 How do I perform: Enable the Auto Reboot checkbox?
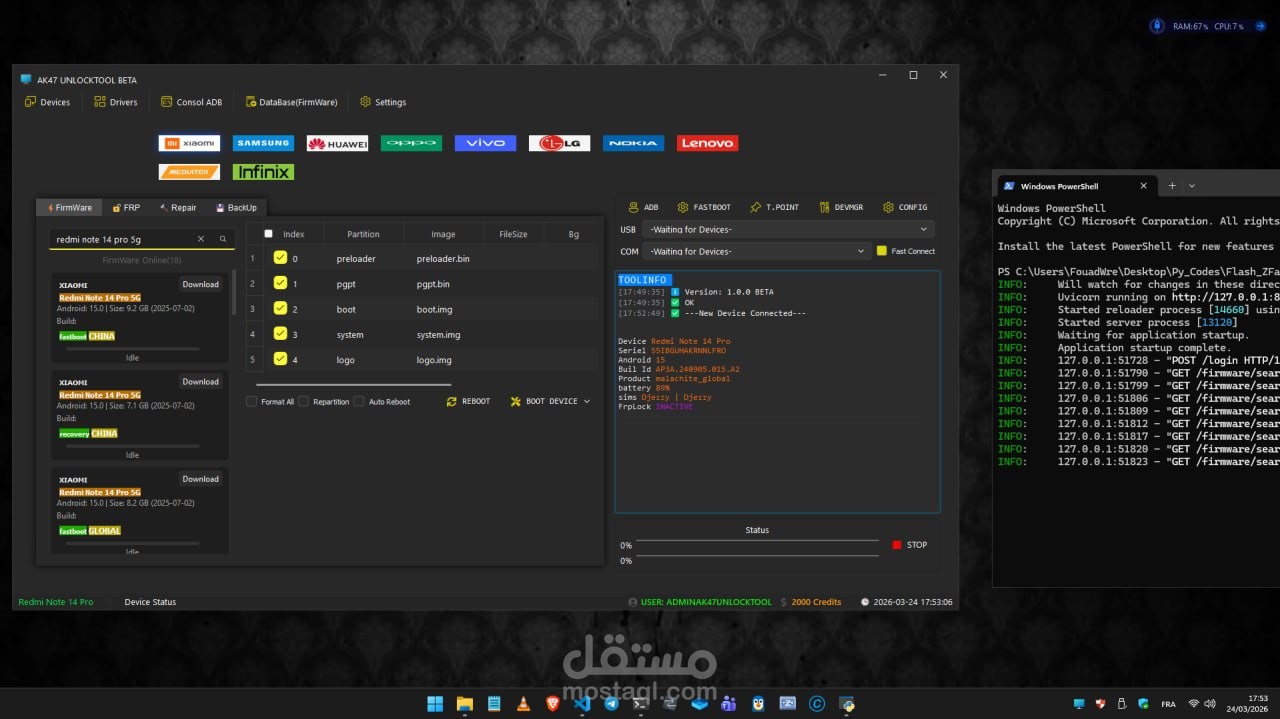pos(360,402)
